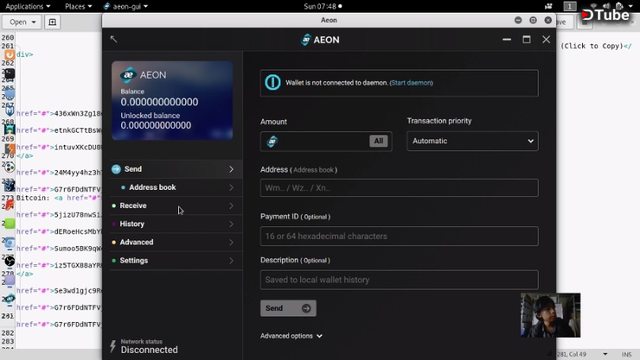Open the Advanced page
Viewport: 640px width, 360px height.
(176, 242)
